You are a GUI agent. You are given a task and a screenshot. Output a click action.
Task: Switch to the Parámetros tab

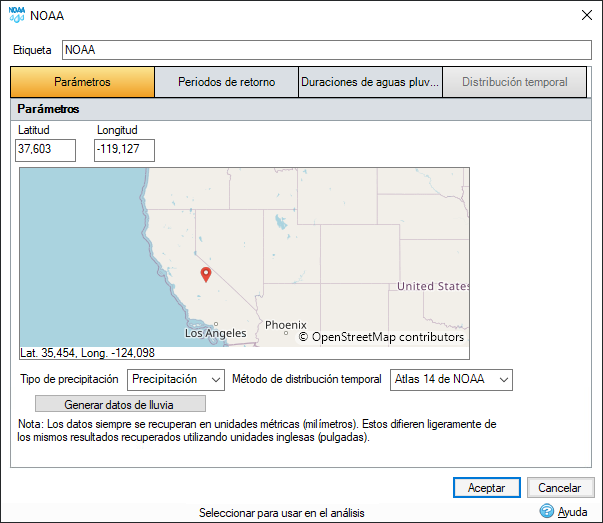(x=82, y=82)
